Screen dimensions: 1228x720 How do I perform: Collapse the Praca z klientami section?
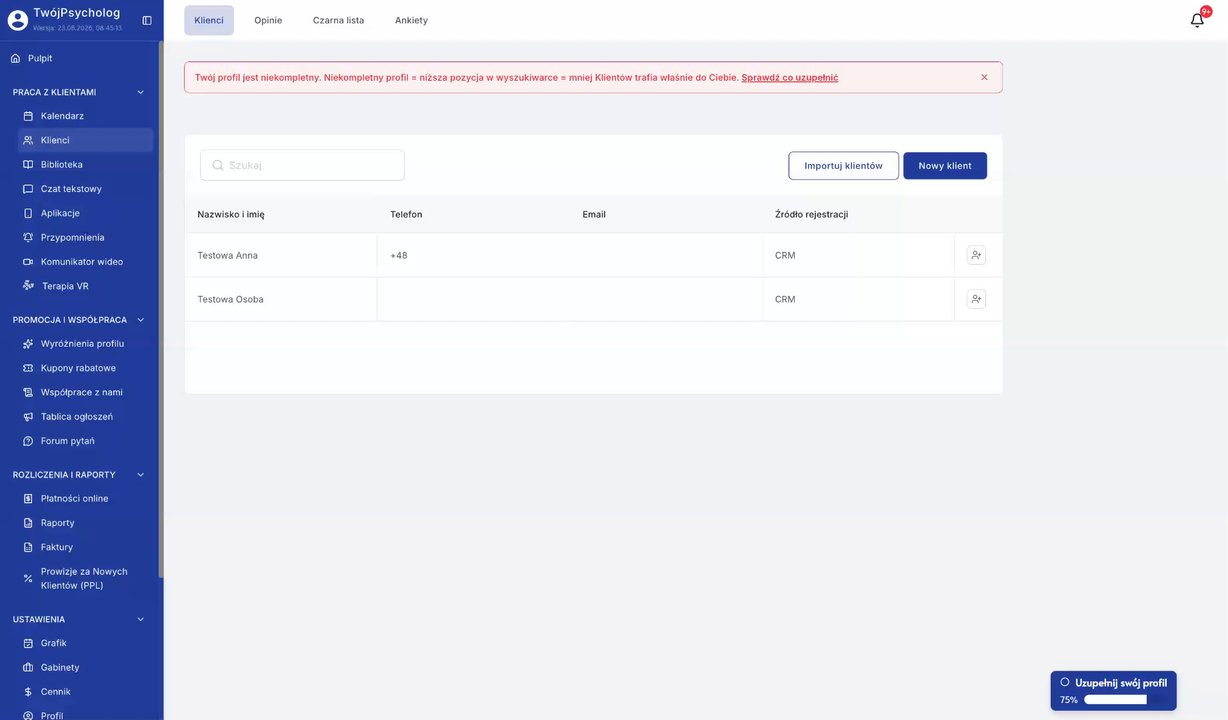(x=140, y=92)
